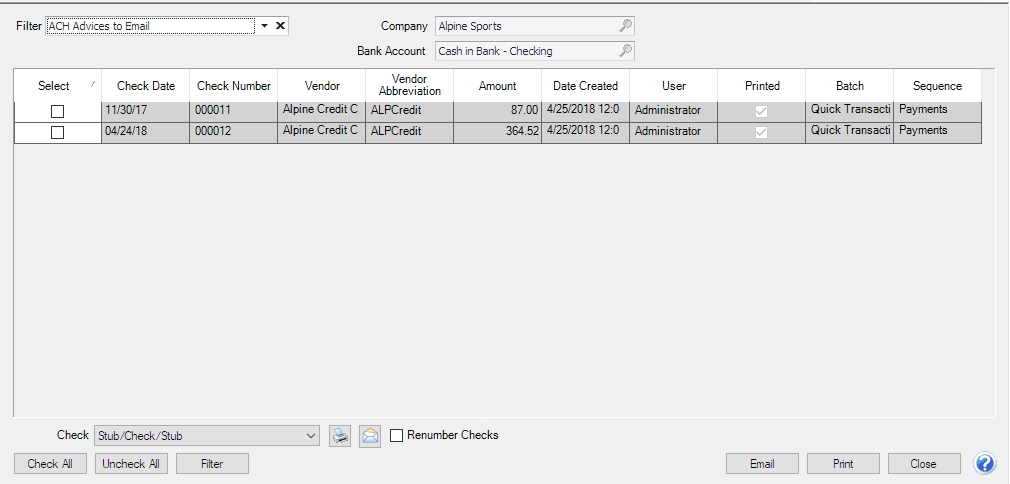Click the Vendor column header
The image size is (1010, 484).
click(x=322, y=86)
